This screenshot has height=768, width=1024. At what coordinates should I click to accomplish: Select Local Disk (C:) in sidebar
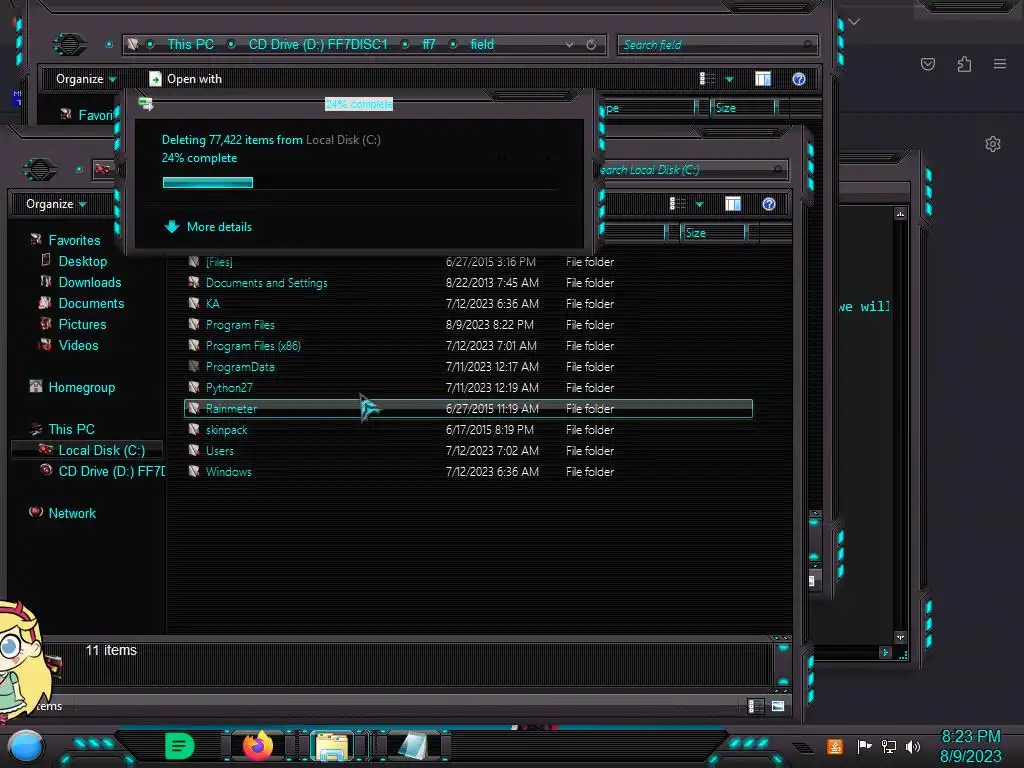(101, 450)
